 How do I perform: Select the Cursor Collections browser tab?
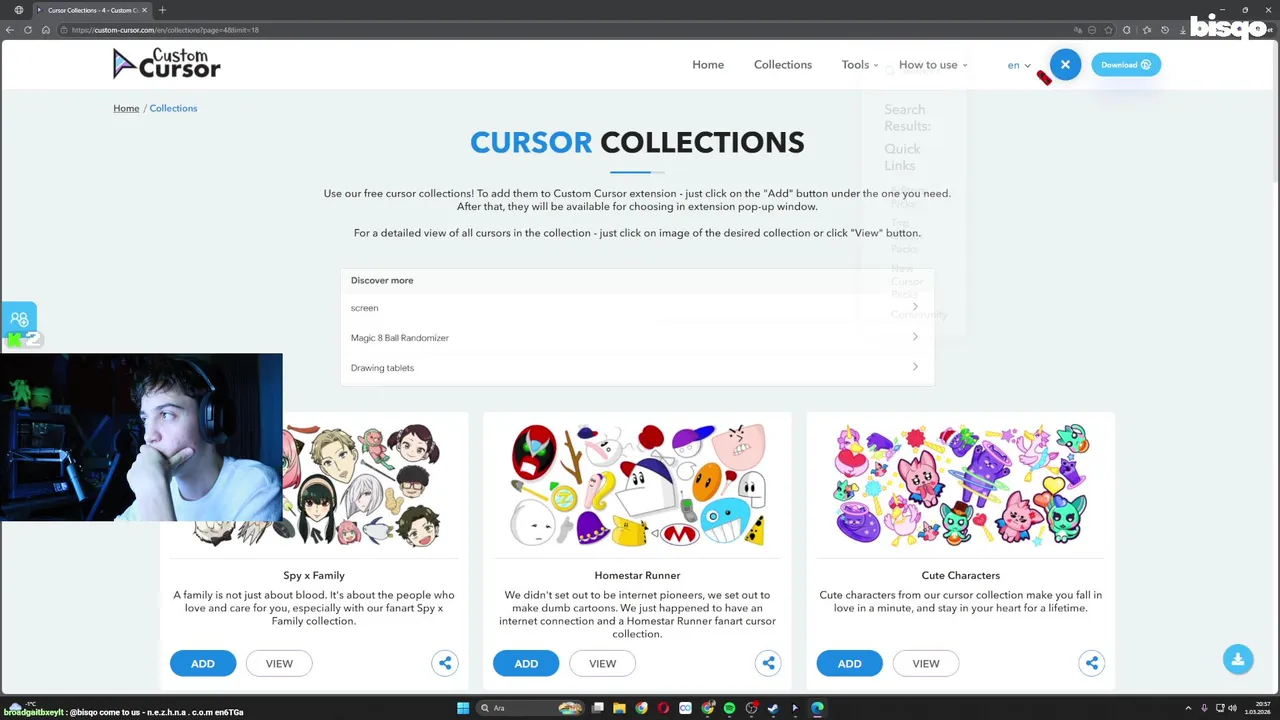coord(92,10)
